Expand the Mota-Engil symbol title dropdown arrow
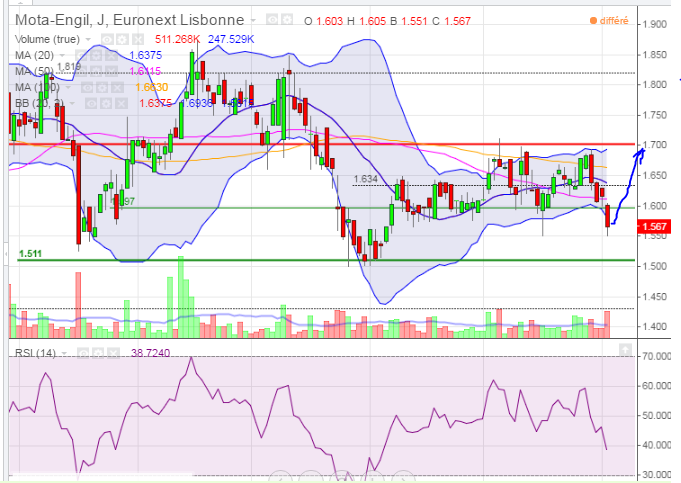 (253, 20)
